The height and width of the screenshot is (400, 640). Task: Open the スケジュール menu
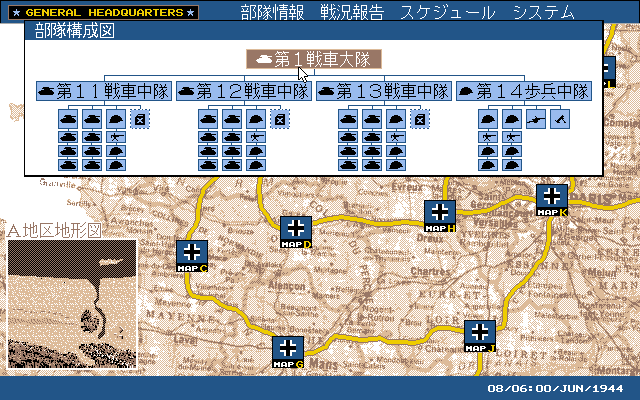[448, 12]
